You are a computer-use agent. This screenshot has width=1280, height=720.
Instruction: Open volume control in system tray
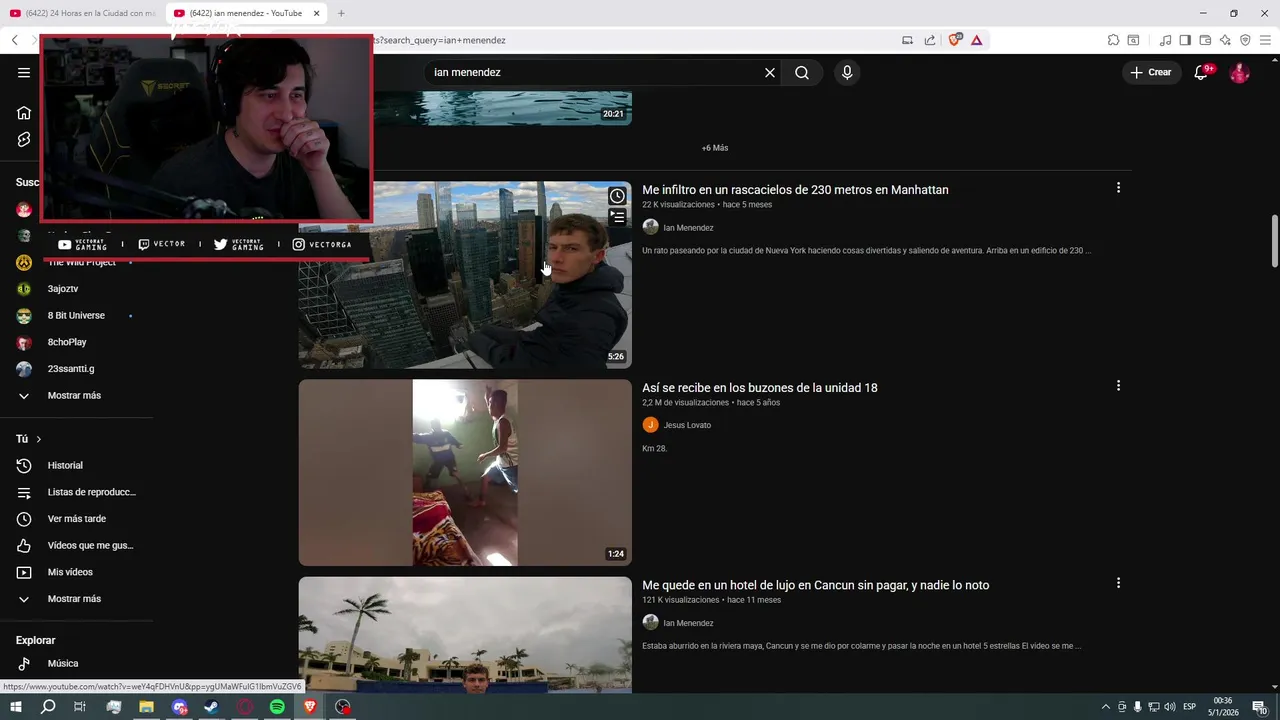click(1170, 707)
